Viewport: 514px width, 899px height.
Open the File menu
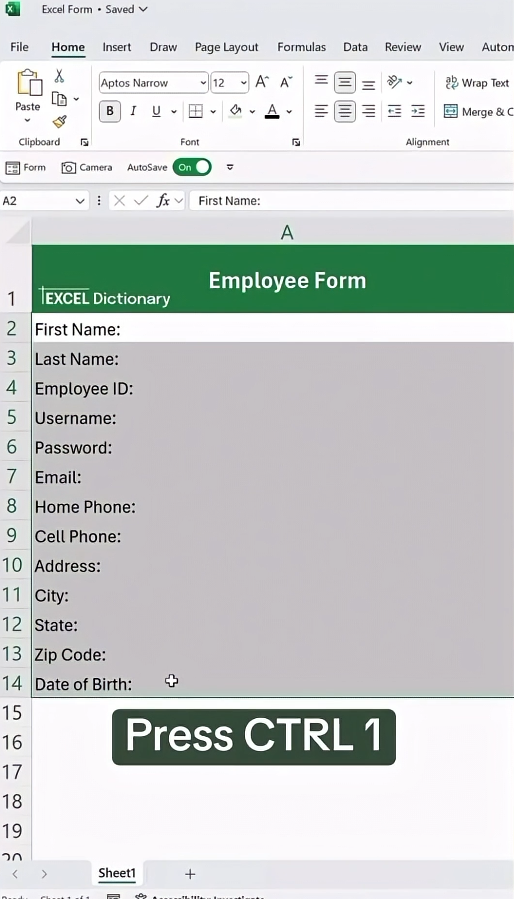click(x=19, y=47)
